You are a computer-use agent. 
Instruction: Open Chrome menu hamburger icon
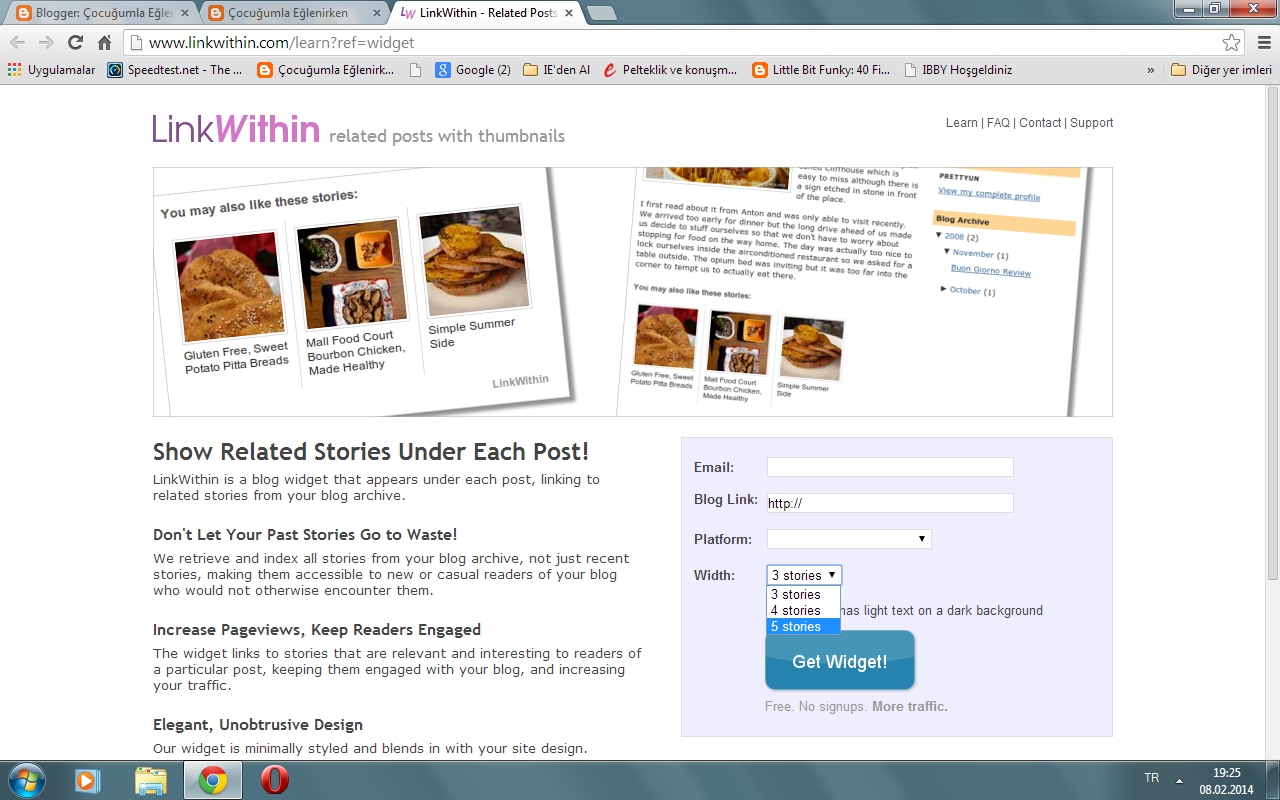1262,43
